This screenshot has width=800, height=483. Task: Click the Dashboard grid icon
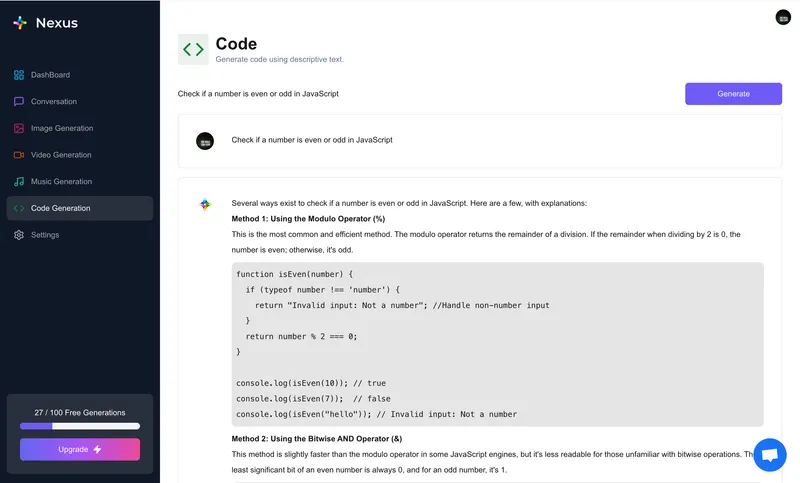(x=19, y=75)
